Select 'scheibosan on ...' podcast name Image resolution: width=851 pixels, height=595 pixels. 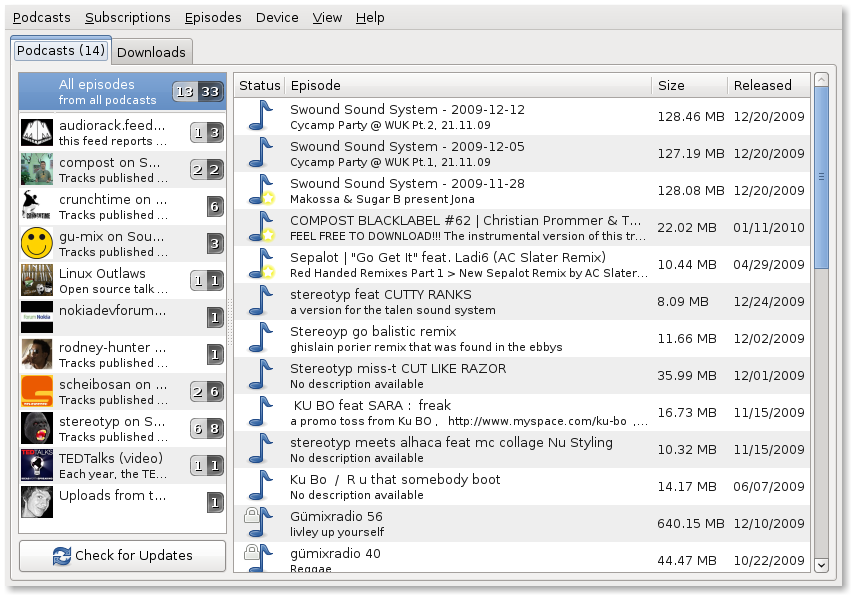pos(113,384)
